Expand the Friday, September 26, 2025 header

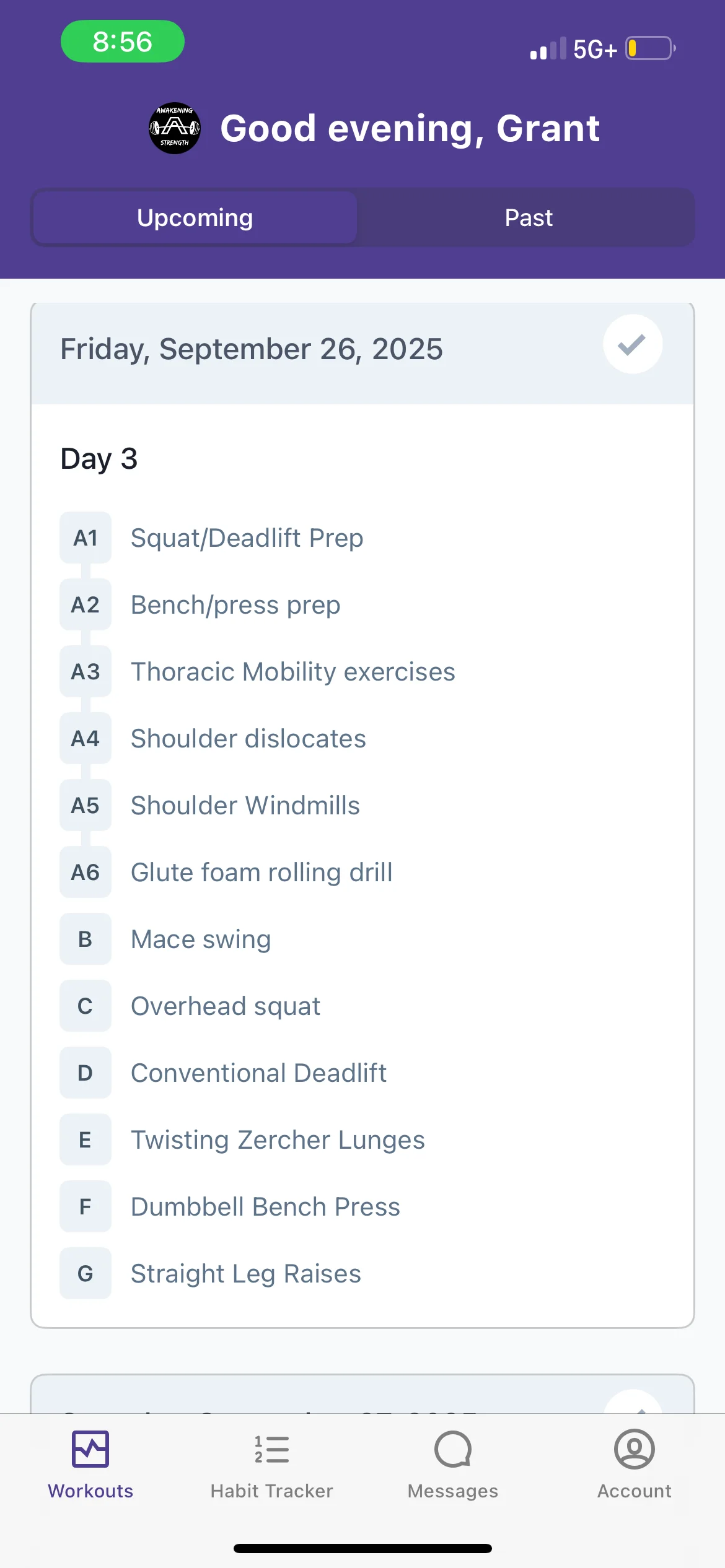coord(252,349)
